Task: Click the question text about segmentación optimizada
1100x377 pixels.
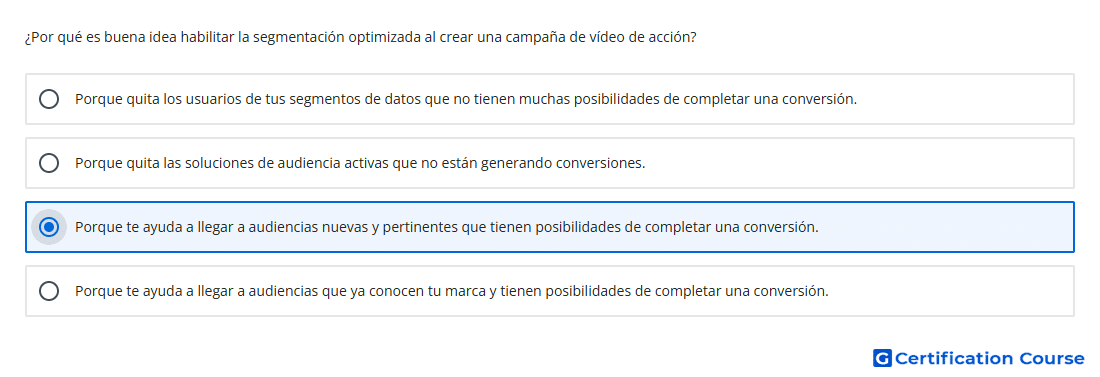Action: (361, 37)
